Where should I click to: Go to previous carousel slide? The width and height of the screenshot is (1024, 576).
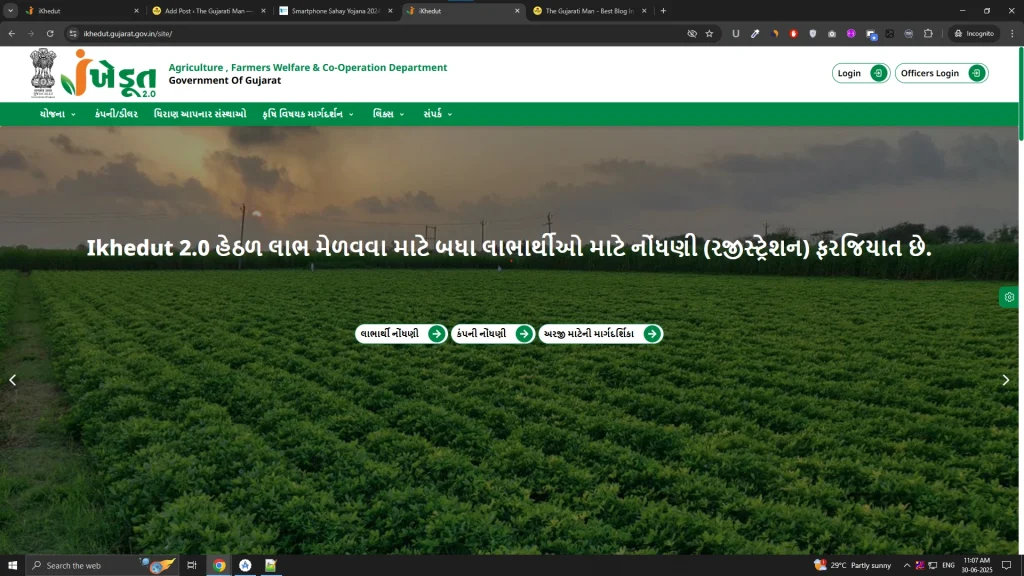click(12, 380)
